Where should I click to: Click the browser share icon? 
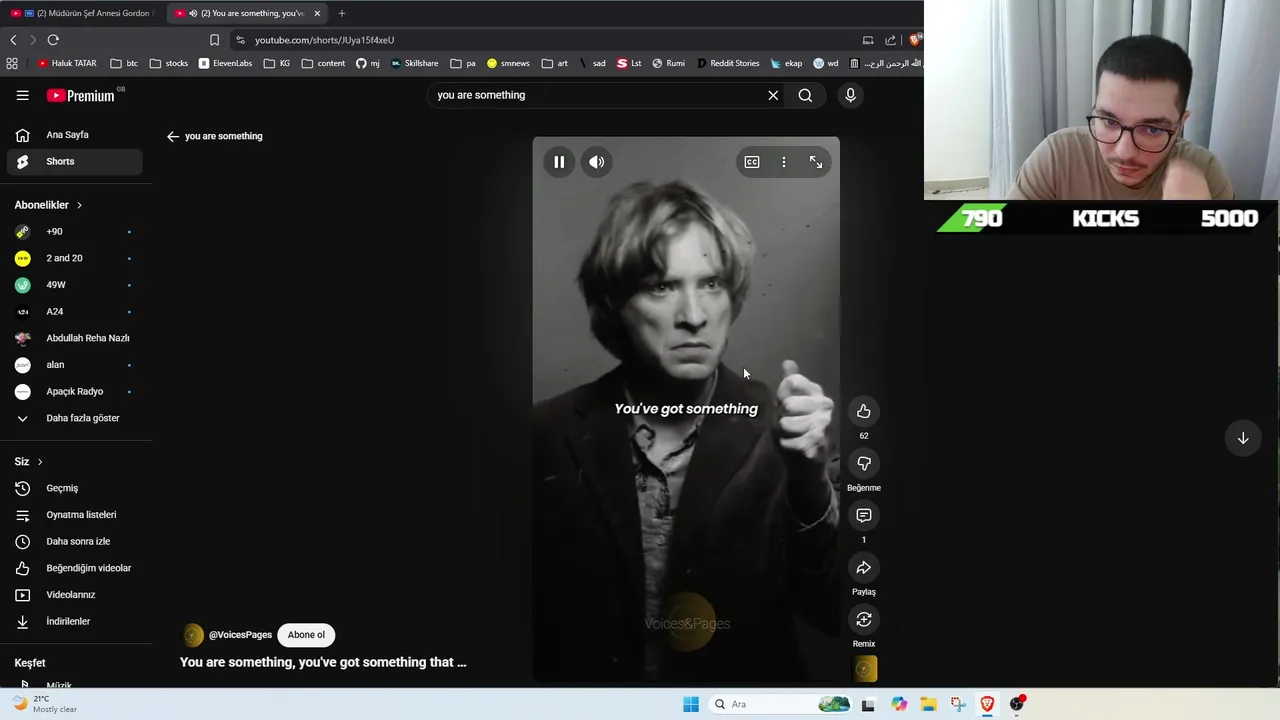click(x=890, y=40)
